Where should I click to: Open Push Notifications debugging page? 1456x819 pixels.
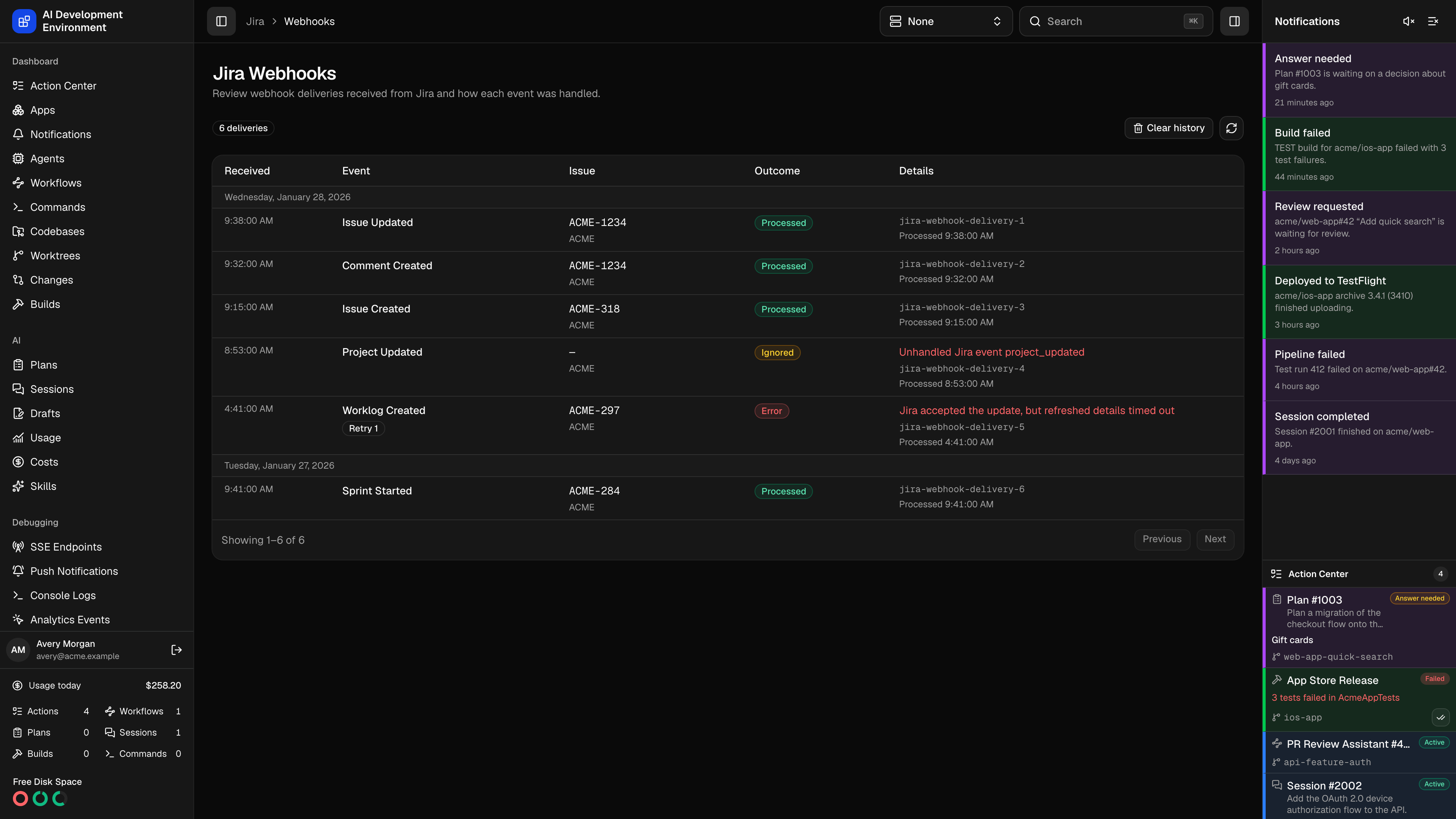click(x=97, y=571)
